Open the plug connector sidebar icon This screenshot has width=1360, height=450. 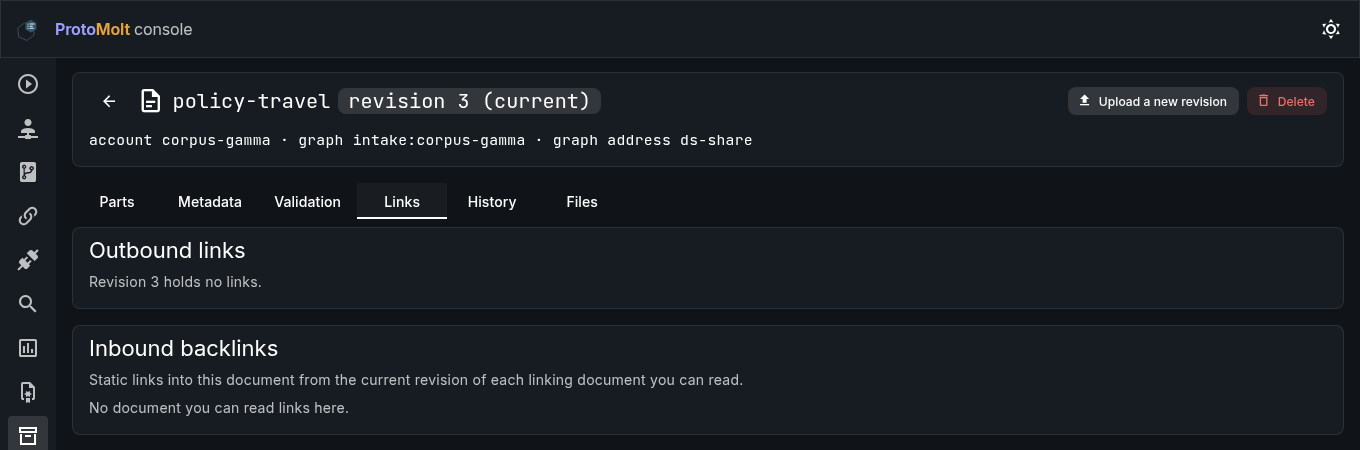[x=28, y=260]
